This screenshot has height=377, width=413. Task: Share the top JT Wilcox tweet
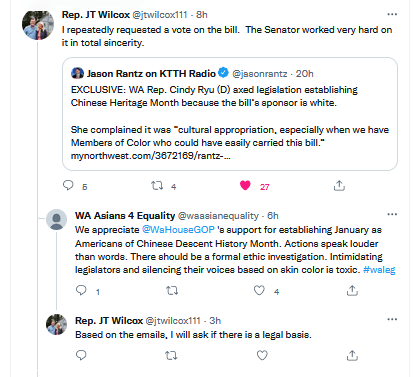[x=339, y=185]
